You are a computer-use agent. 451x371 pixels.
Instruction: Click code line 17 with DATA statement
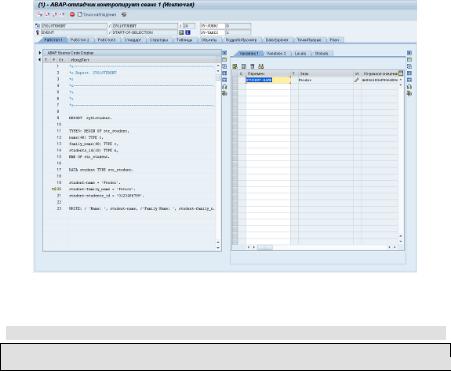101,170
